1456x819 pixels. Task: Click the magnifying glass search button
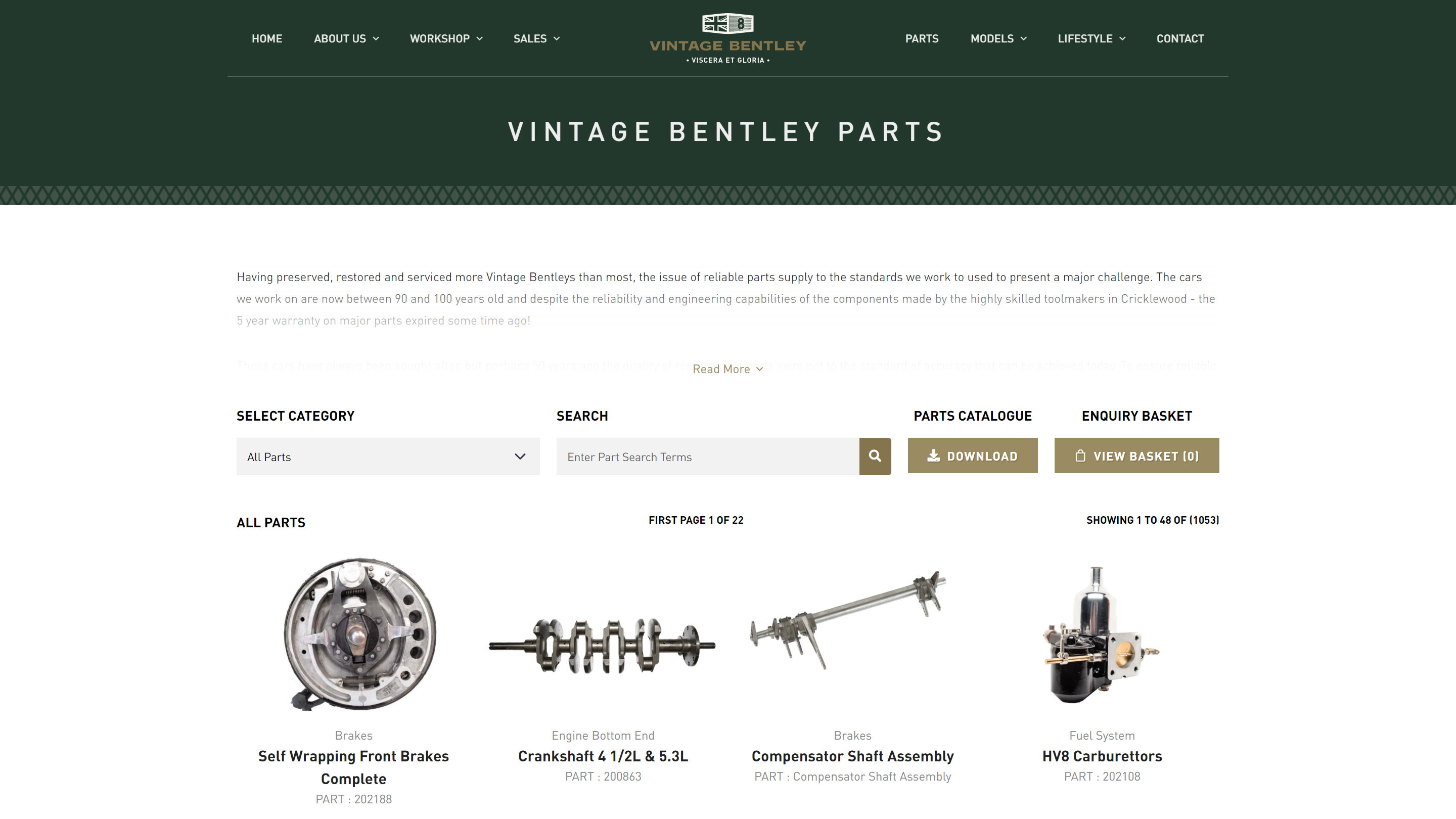875,456
